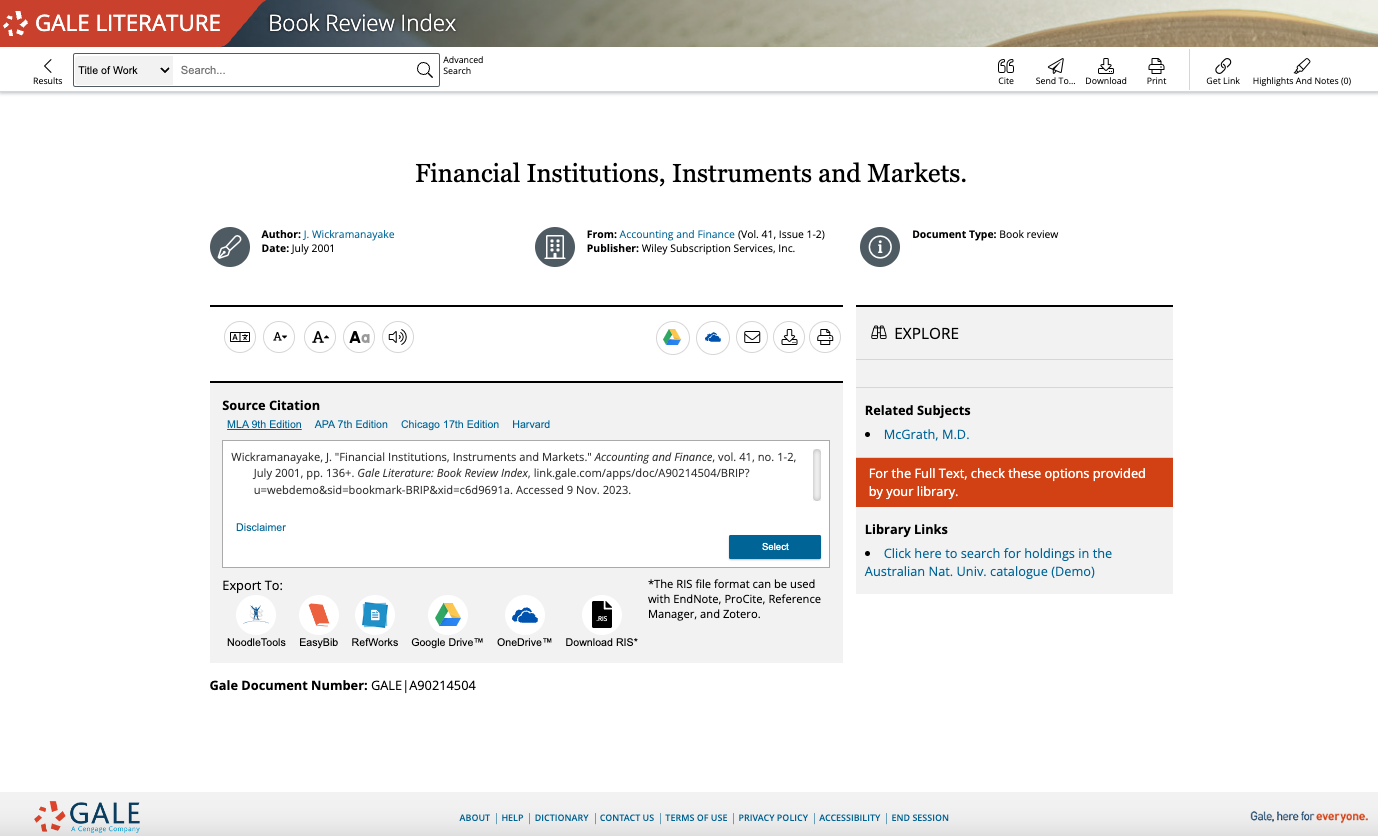Export citation to EasyBib
Screen dimensions: 1378x836
pyautogui.click(x=318, y=622)
